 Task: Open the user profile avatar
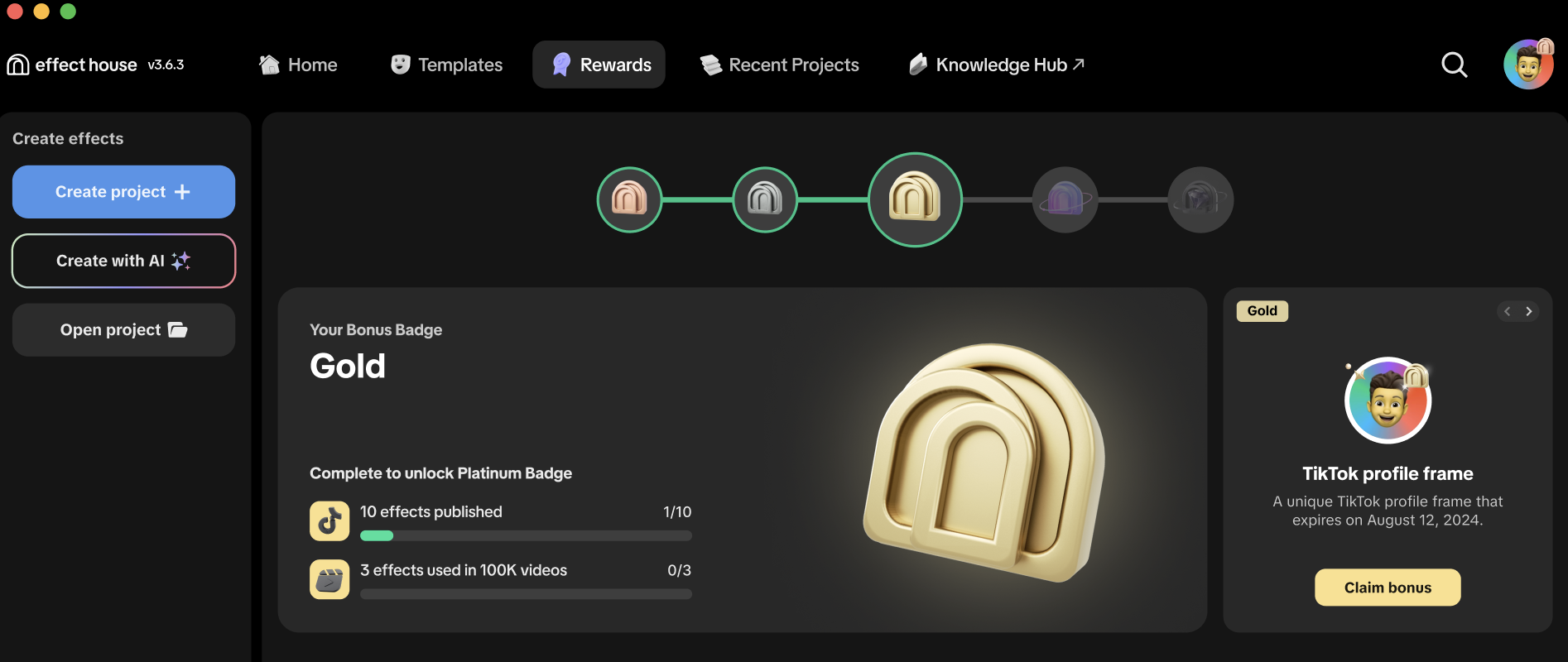point(1528,64)
